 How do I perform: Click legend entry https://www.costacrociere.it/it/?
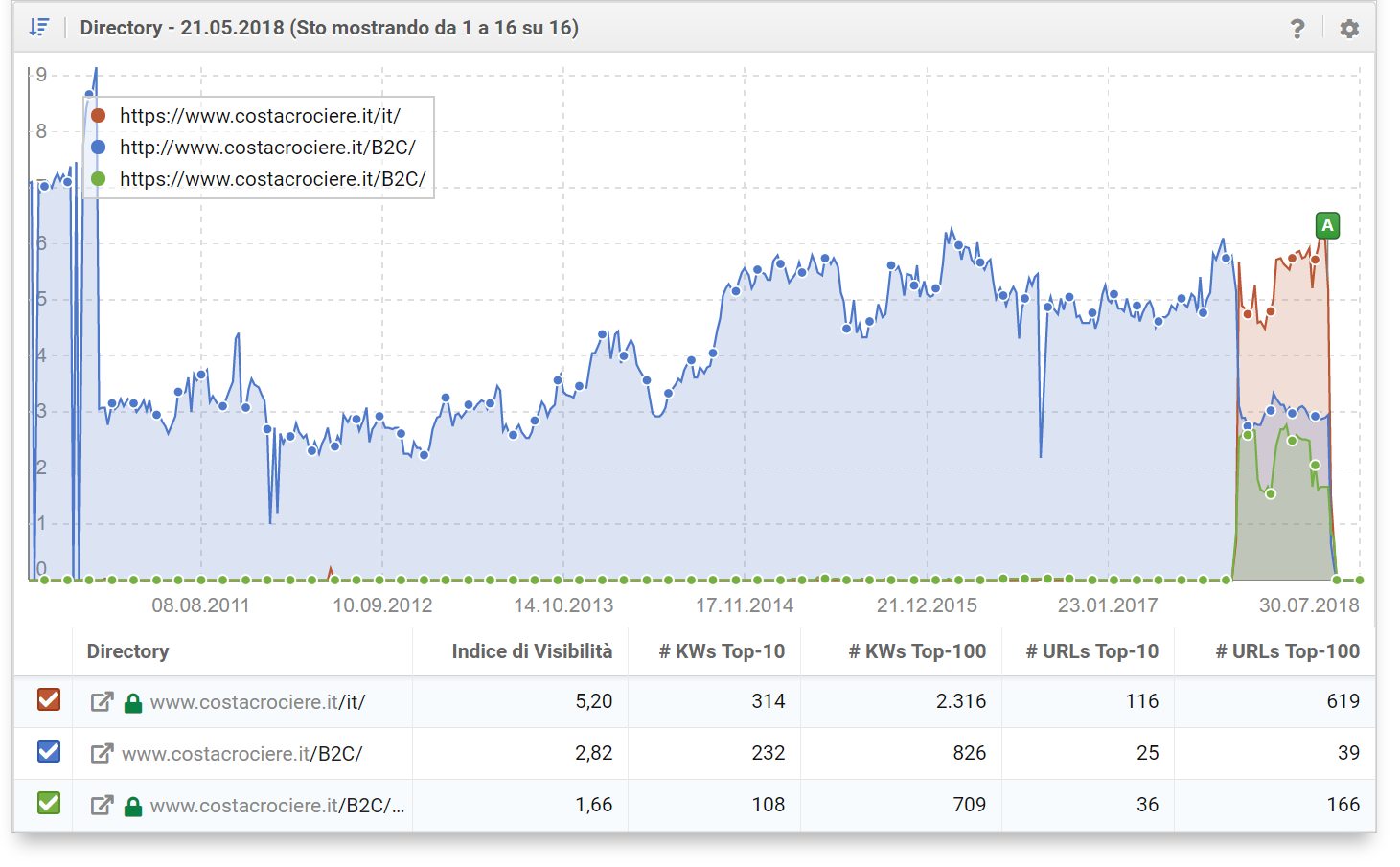point(260,116)
